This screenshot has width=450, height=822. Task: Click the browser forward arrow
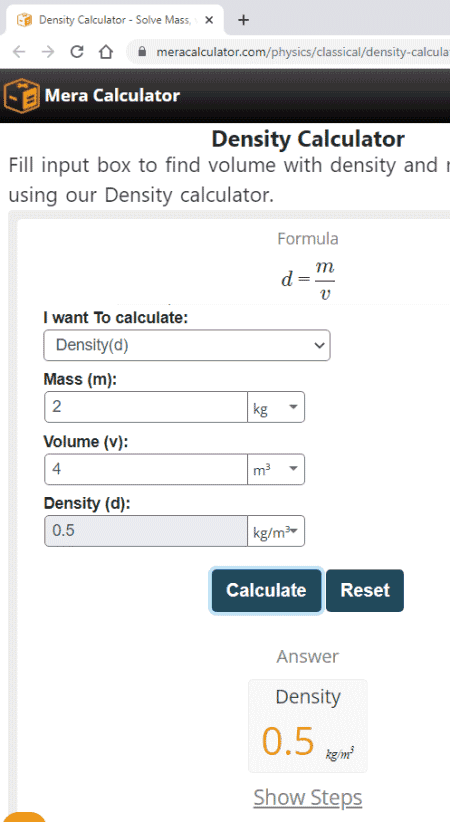pos(48,51)
